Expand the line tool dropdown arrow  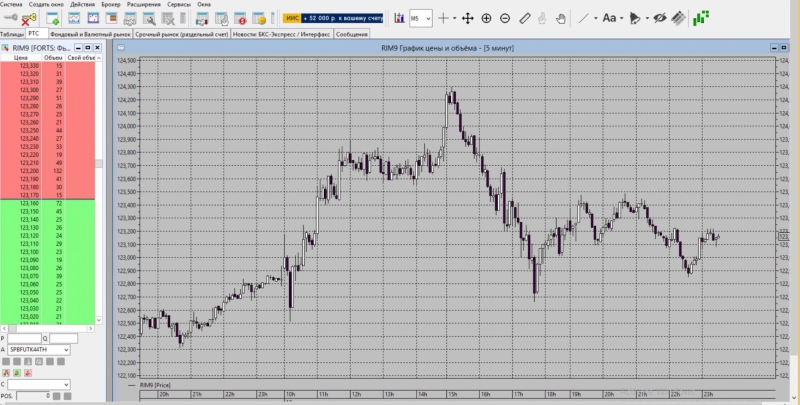click(595, 18)
